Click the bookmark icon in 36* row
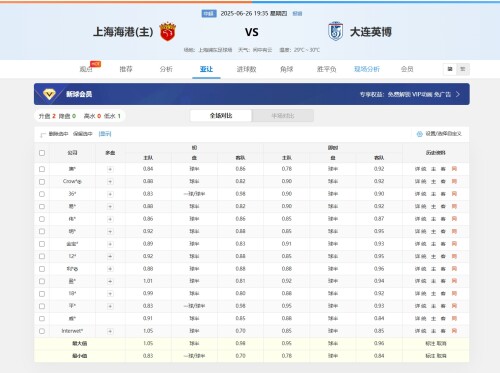This screenshot has width=500, height=373. (454, 194)
